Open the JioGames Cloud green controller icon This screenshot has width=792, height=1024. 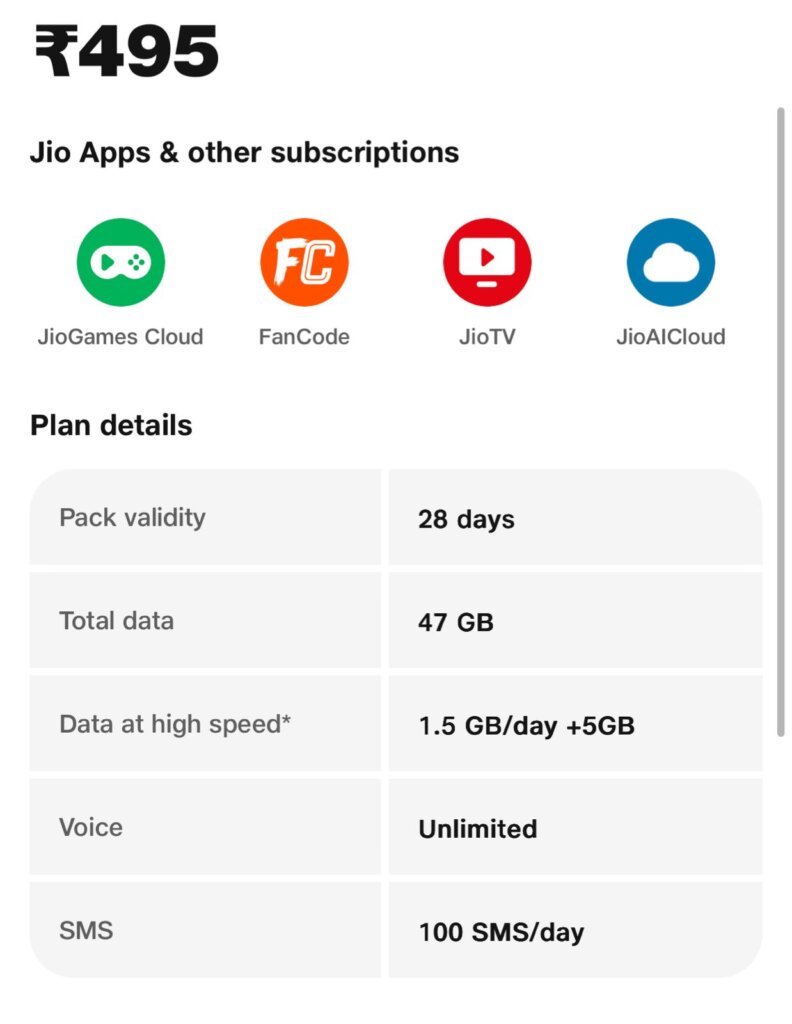coord(121,262)
